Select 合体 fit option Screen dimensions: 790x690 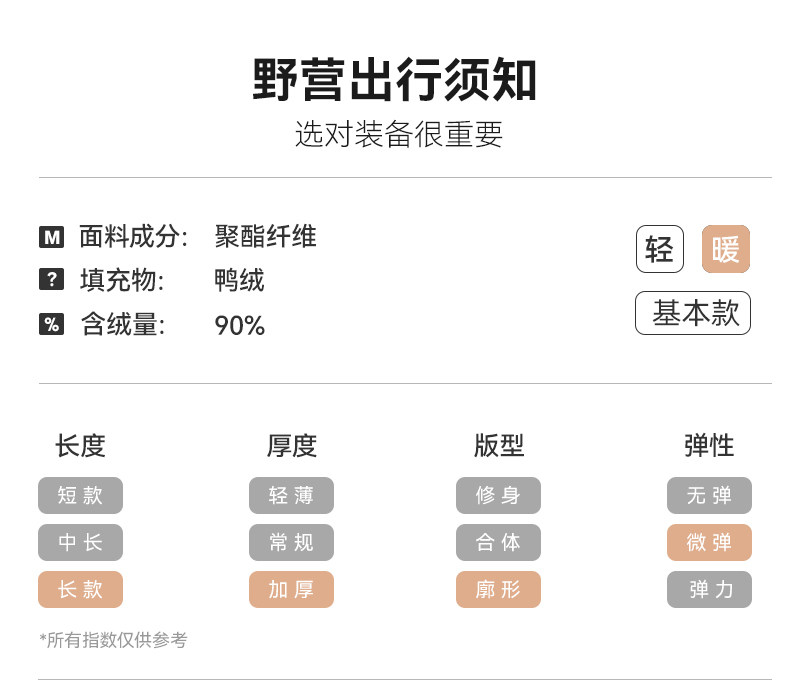(498, 542)
